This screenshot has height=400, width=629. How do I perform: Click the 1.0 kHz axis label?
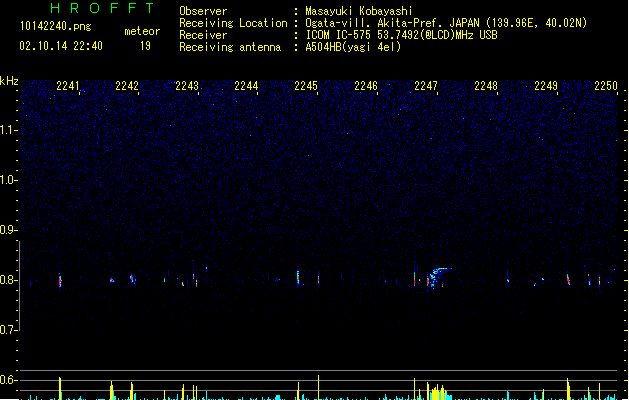[8, 180]
